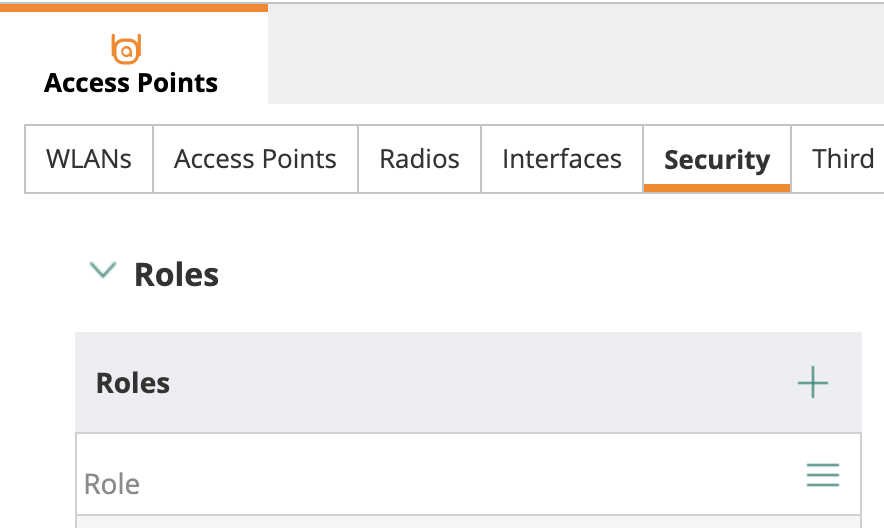Click the active Security tab
Viewport: 884px width, 528px height.
716,159
